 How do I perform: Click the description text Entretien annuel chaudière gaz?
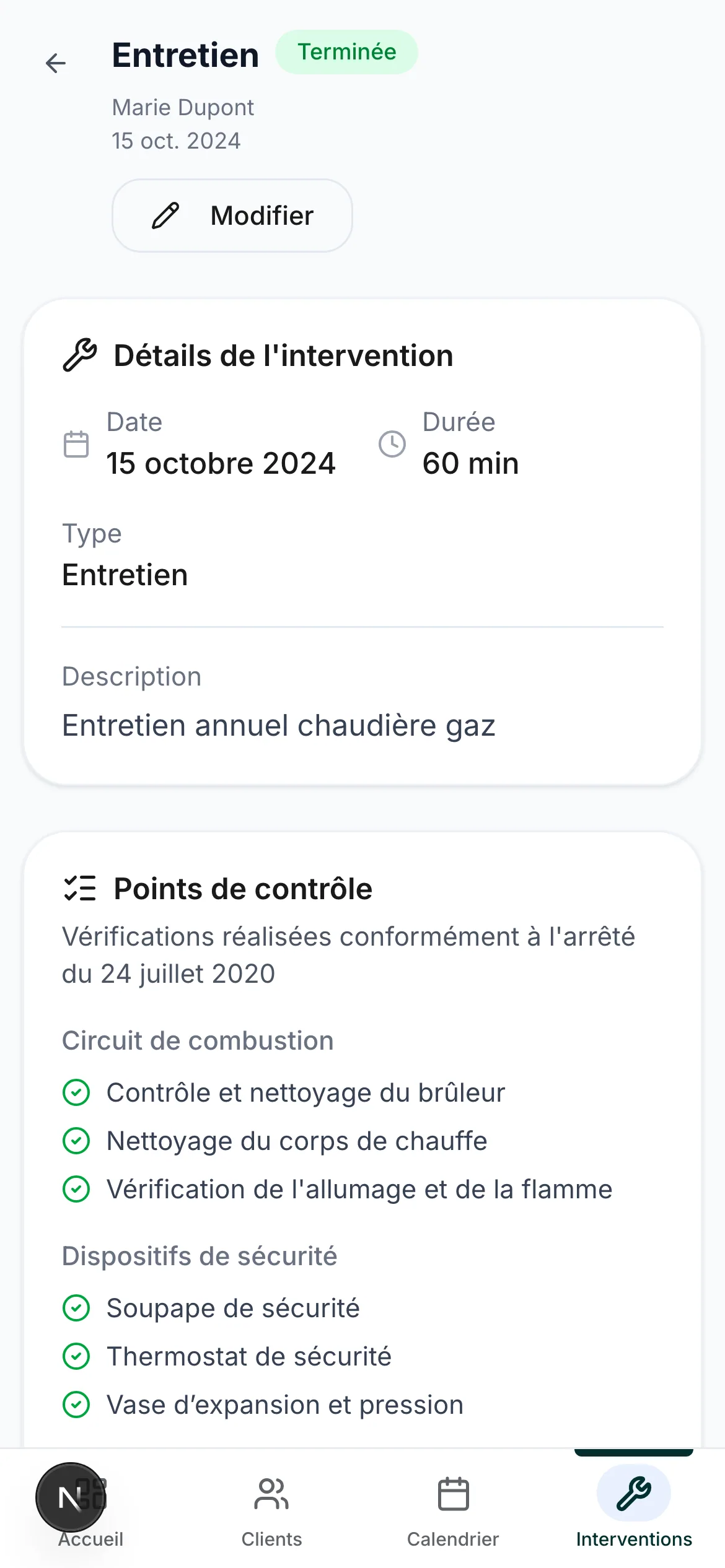(279, 725)
